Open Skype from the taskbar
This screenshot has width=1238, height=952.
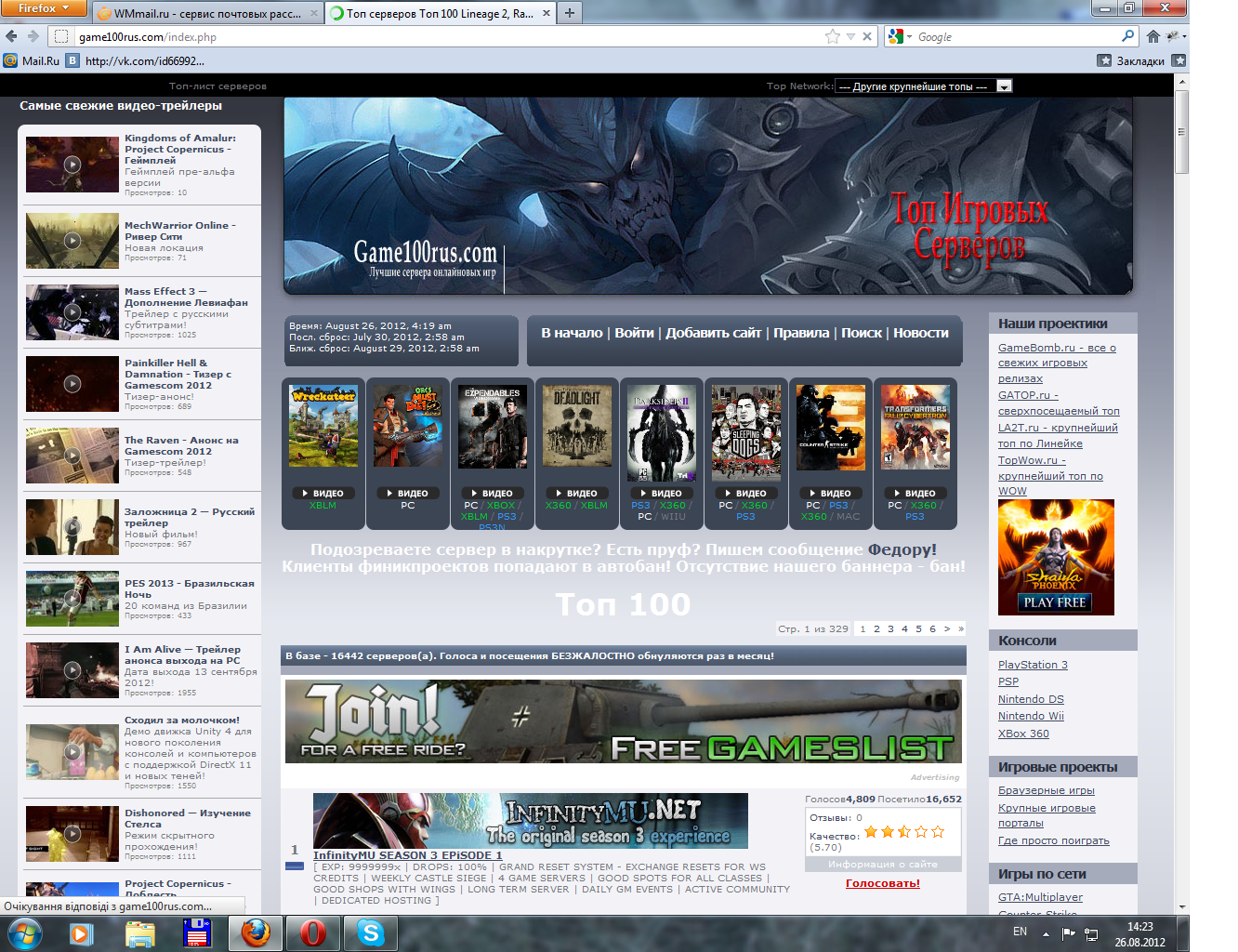tap(370, 932)
